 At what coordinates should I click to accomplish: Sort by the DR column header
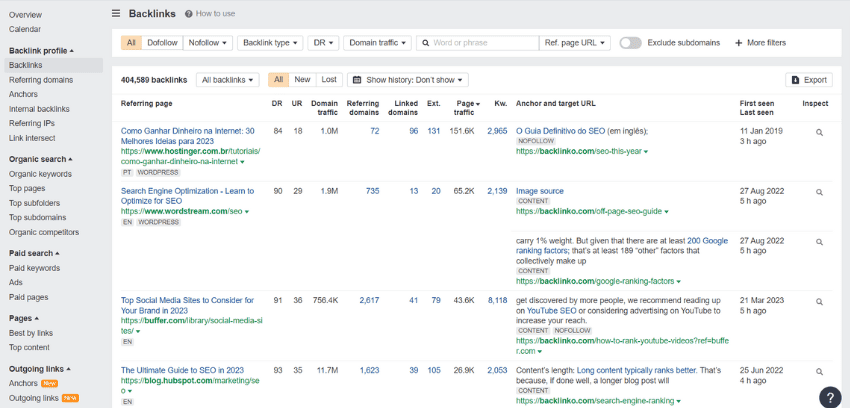(277, 103)
